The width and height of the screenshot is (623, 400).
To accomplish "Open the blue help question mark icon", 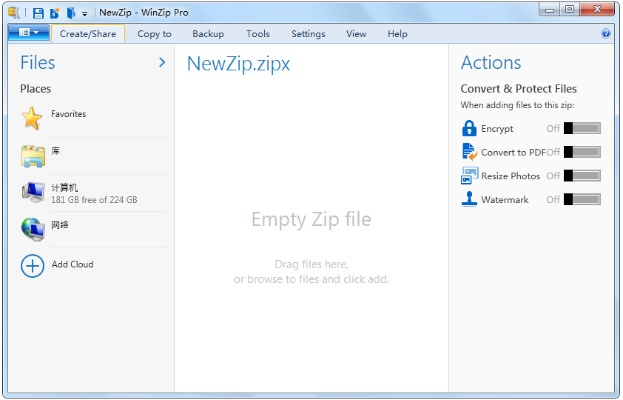I will coord(606,34).
